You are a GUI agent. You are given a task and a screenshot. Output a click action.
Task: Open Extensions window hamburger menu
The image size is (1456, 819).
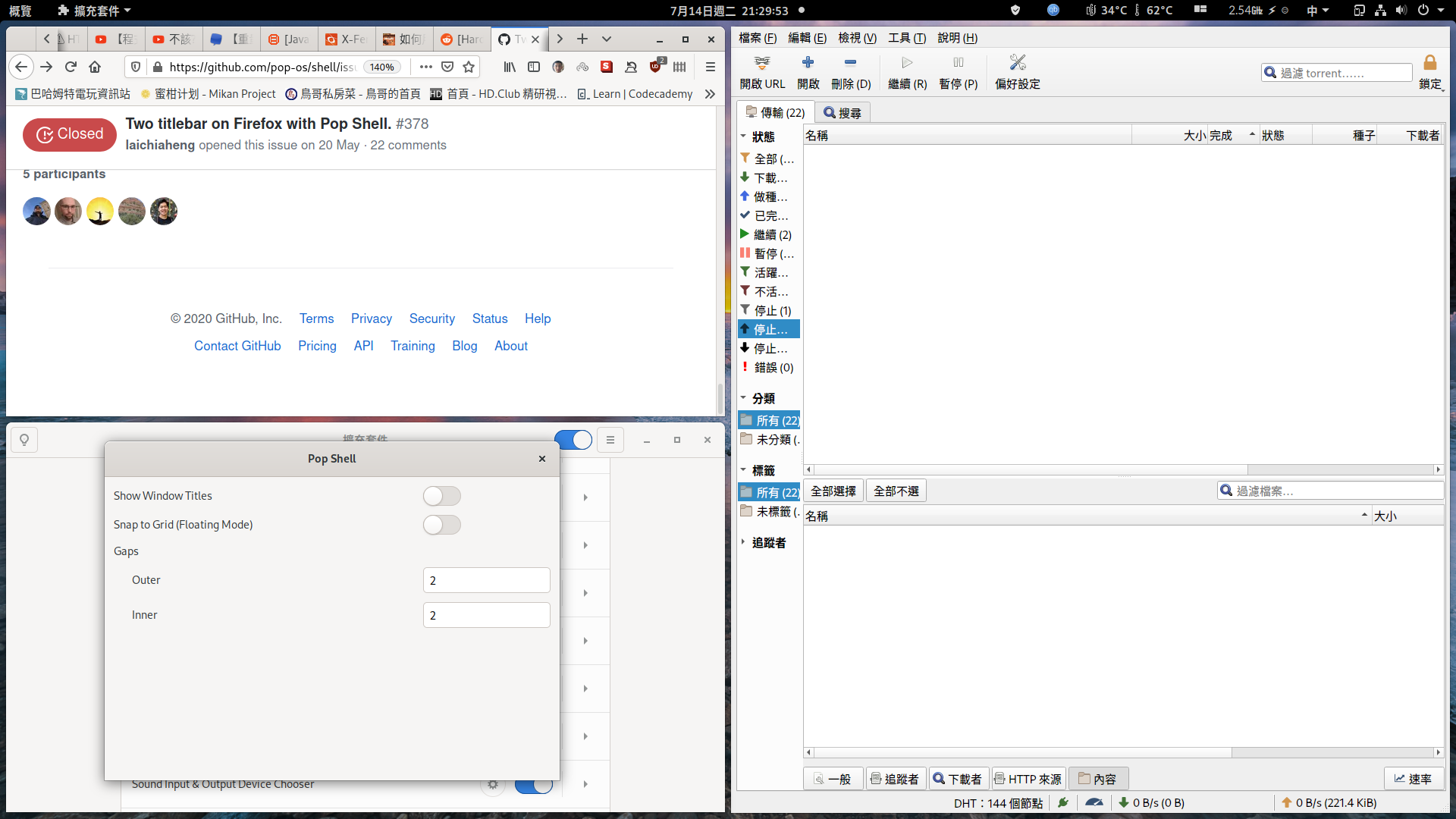pos(610,440)
